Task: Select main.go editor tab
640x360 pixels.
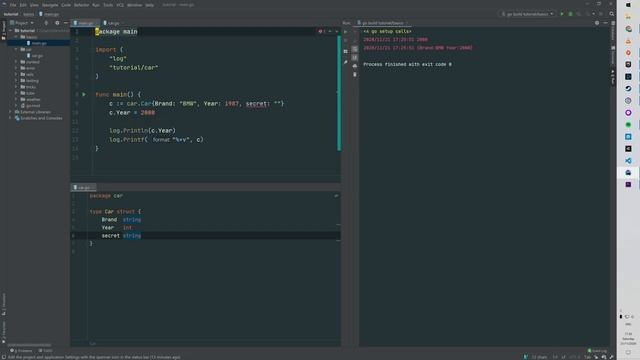Action: coord(85,23)
